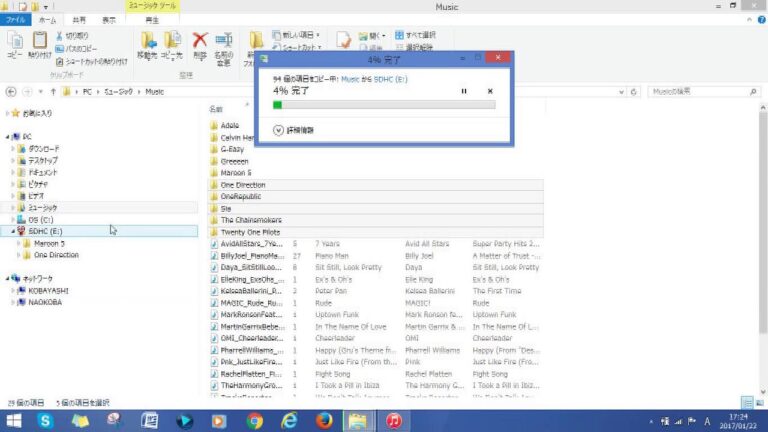Click the 切り取り scissors item
This screenshot has height=432, width=768.
click(72, 36)
